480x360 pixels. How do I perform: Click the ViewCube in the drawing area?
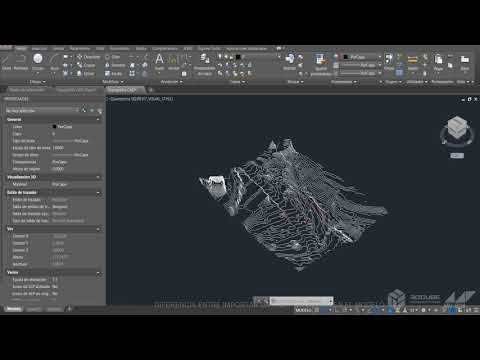point(457,128)
